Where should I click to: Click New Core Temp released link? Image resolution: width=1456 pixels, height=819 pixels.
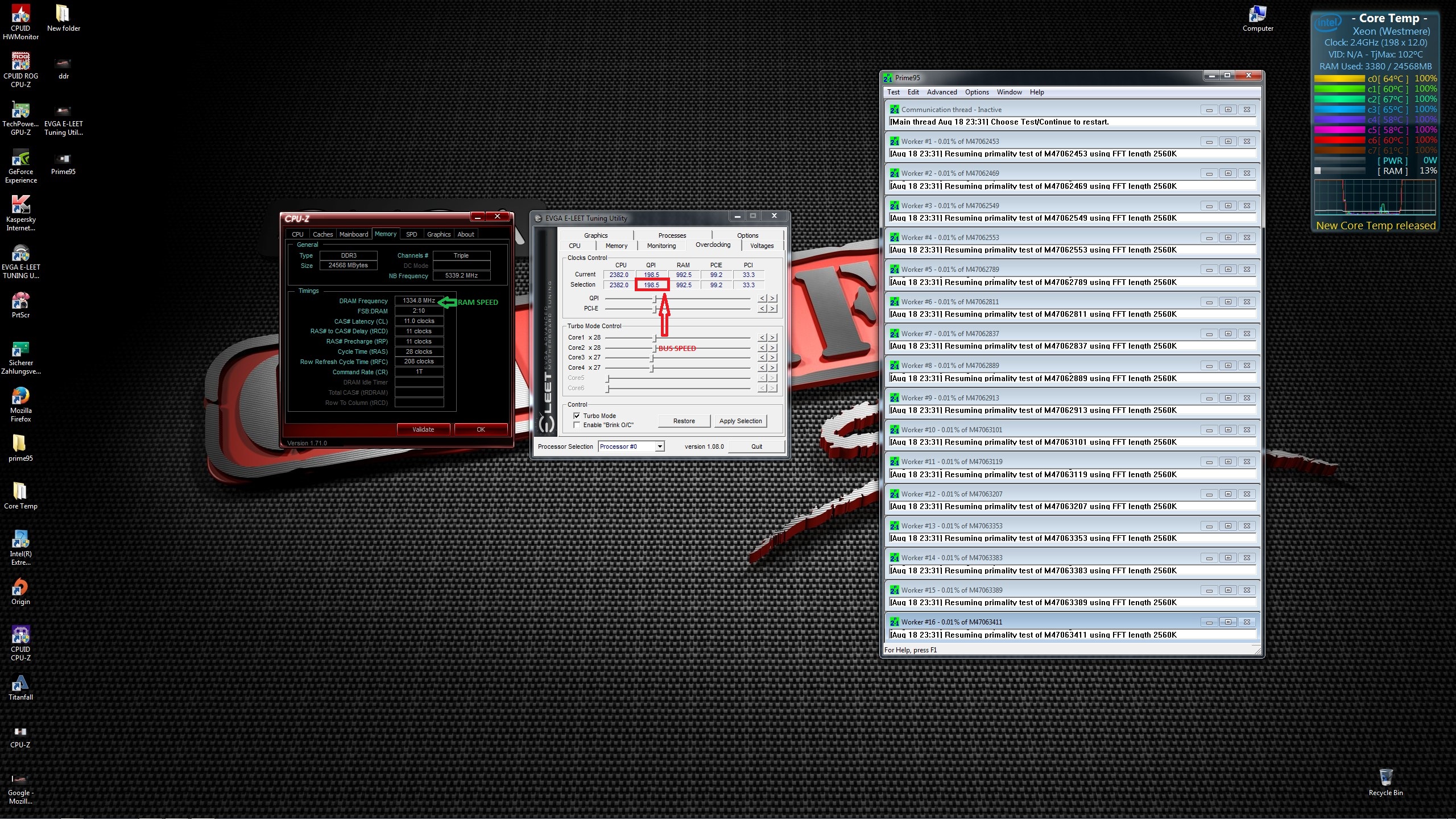pos(1375,225)
